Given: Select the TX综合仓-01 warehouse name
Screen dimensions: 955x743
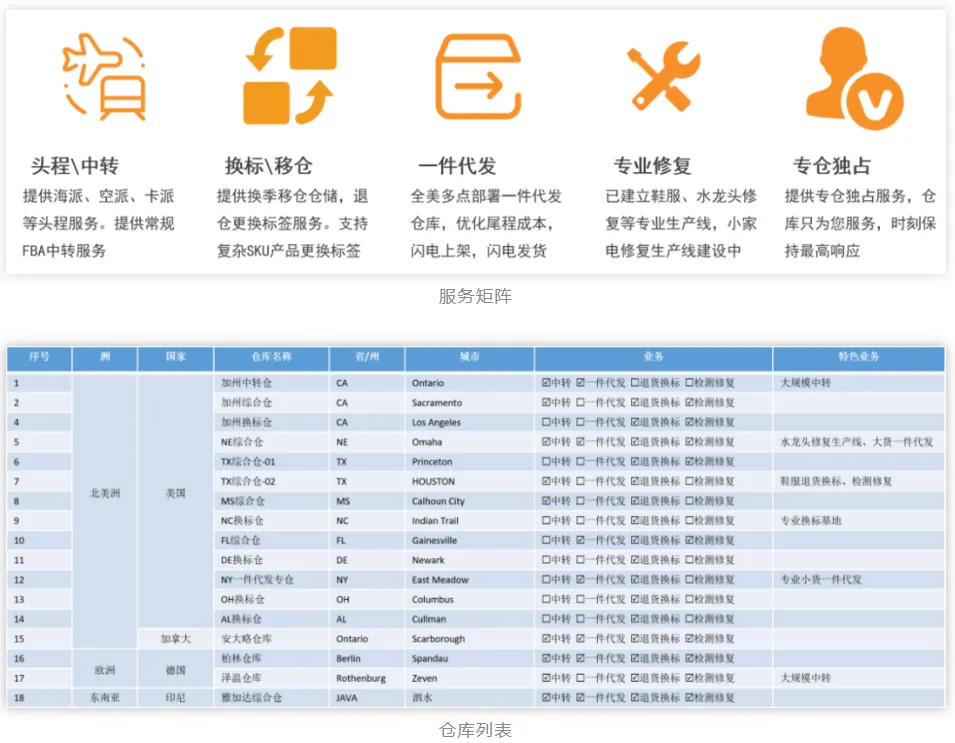Looking at the screenshot, I should [248, 462].
